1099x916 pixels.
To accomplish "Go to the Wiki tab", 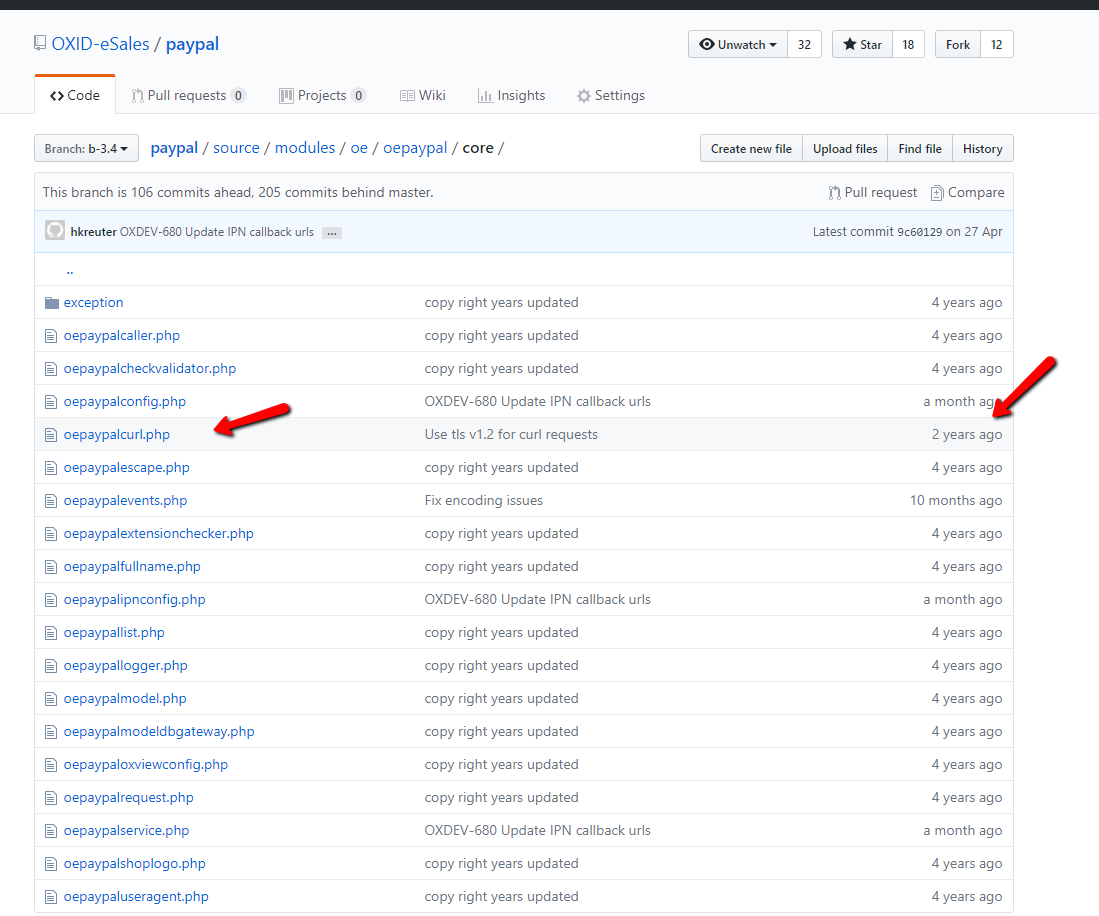I will (423, 95).
